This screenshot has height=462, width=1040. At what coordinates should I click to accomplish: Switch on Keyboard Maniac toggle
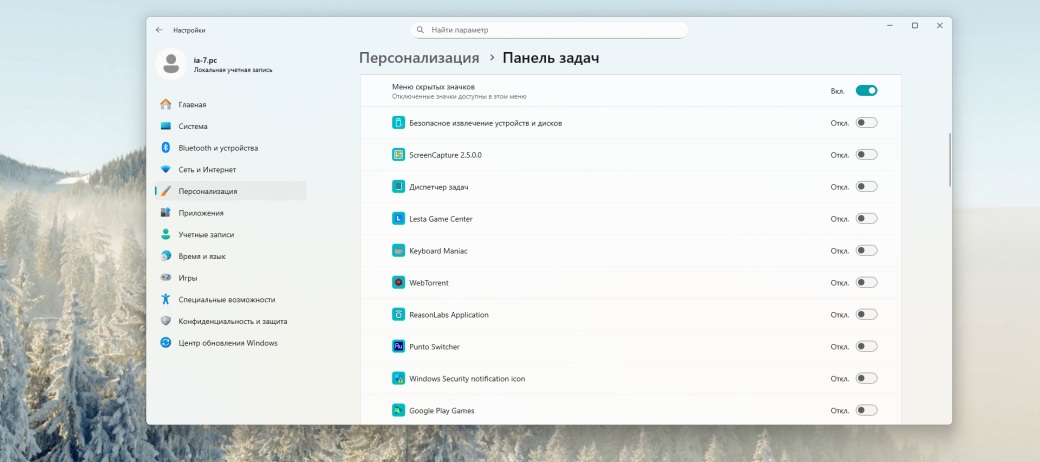point(866,251)
